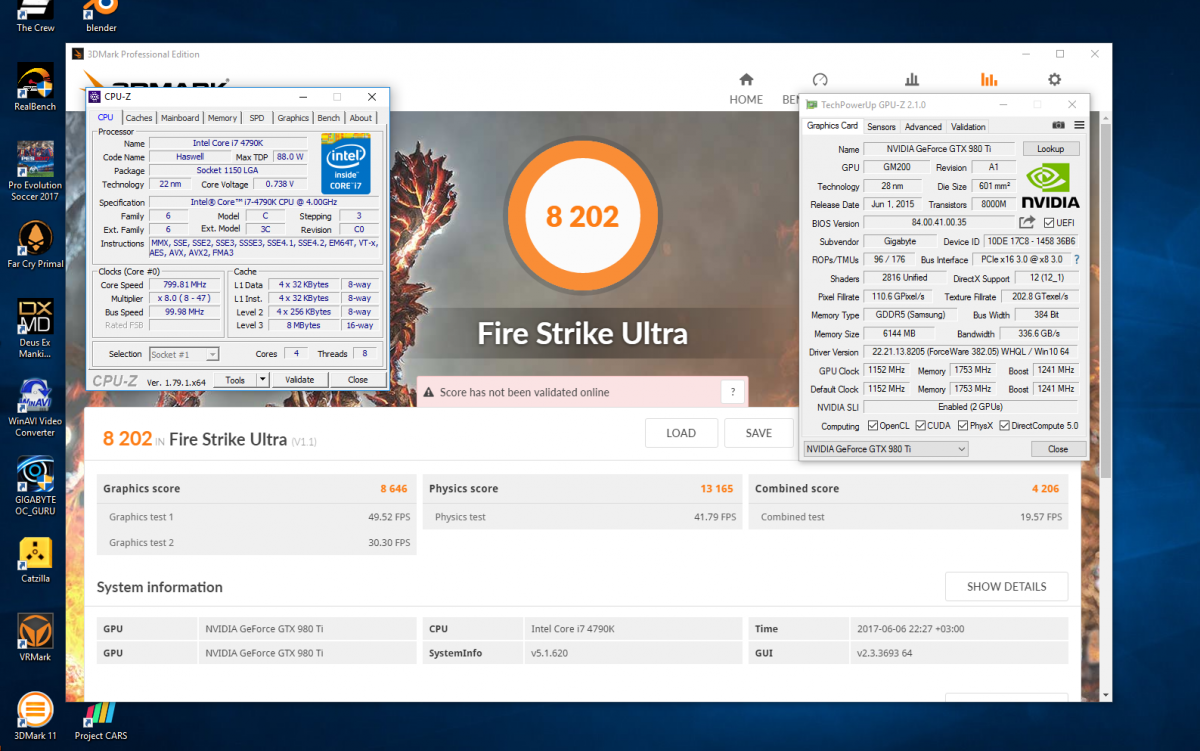
Task: Click the Intel Core i7 logo badge
Action: tap(346, 163)
